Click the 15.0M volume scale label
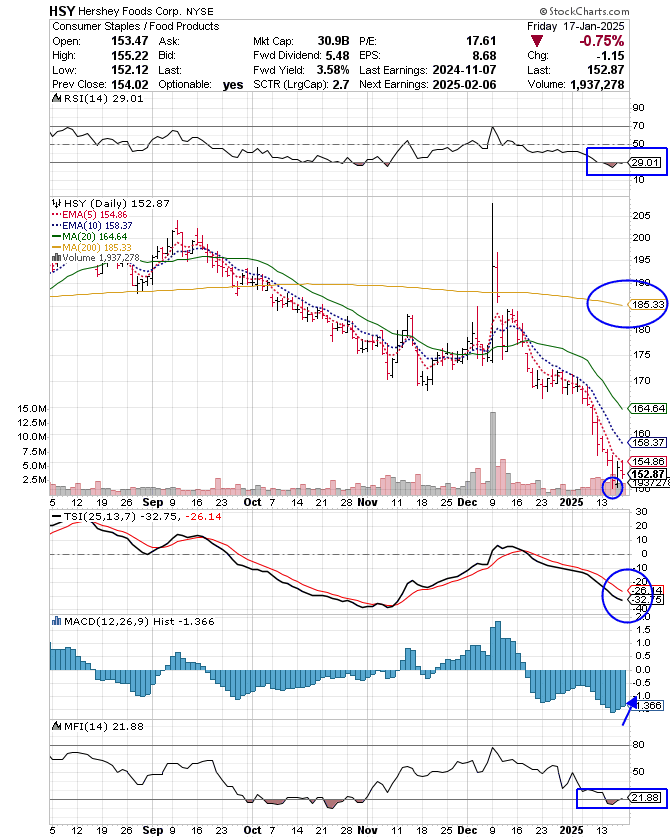 (x=32, y=409)
